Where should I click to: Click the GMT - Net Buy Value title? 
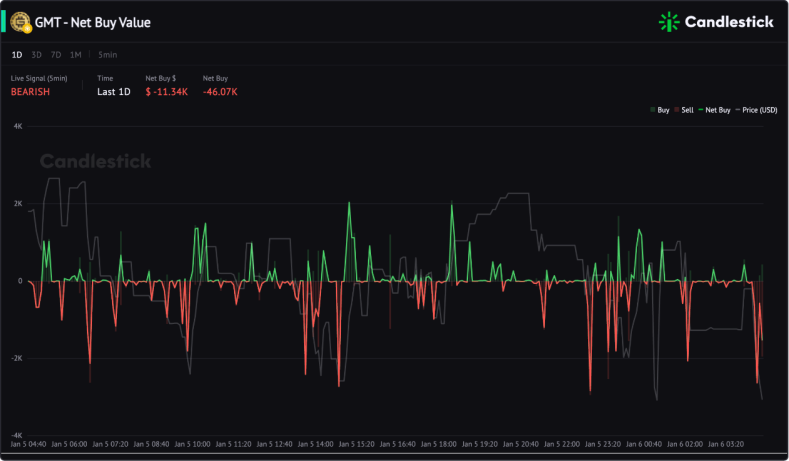click(x=93, y=23)
